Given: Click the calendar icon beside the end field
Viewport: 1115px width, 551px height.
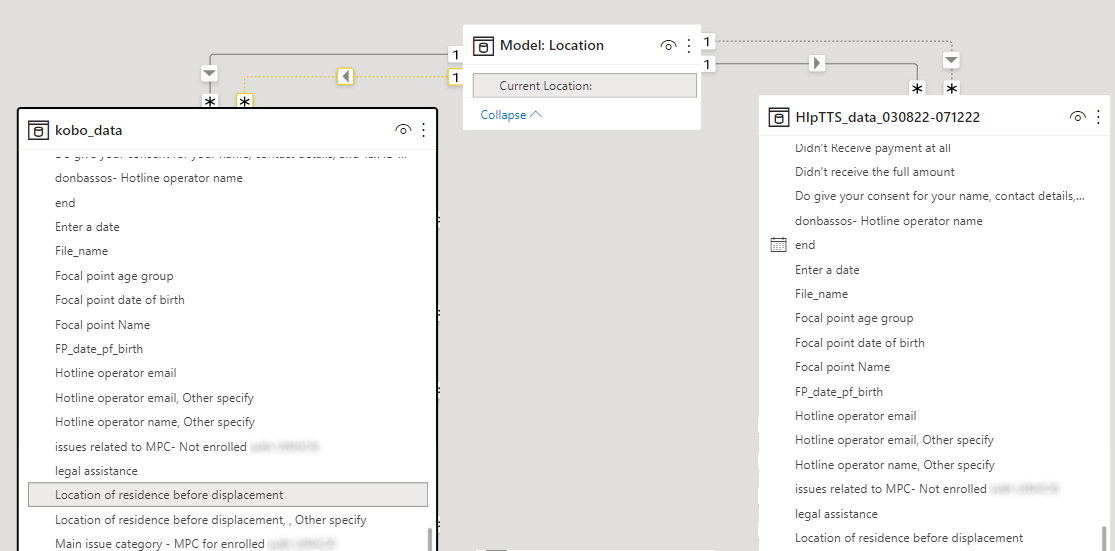Looking at the screenshot, I should [x=779, y=245].
